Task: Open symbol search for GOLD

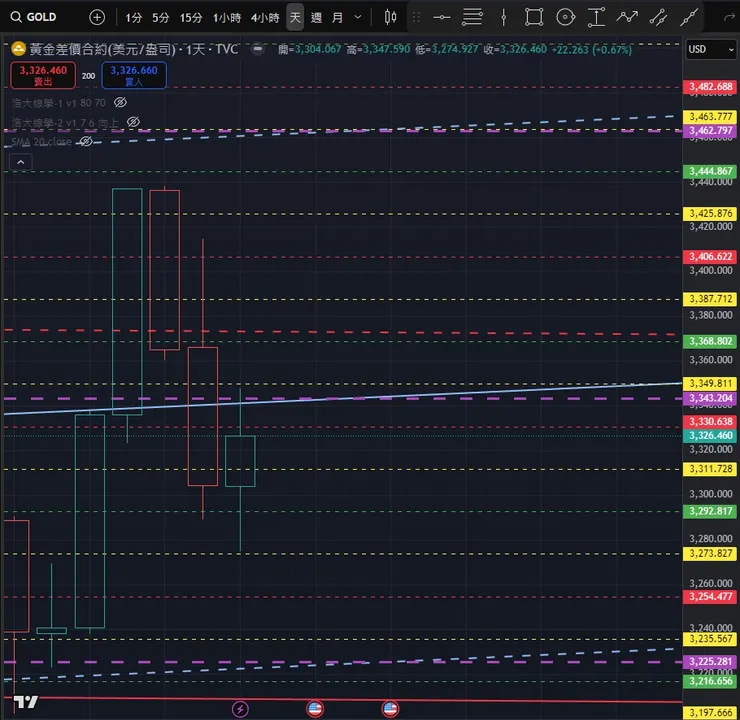Action: 34,17
